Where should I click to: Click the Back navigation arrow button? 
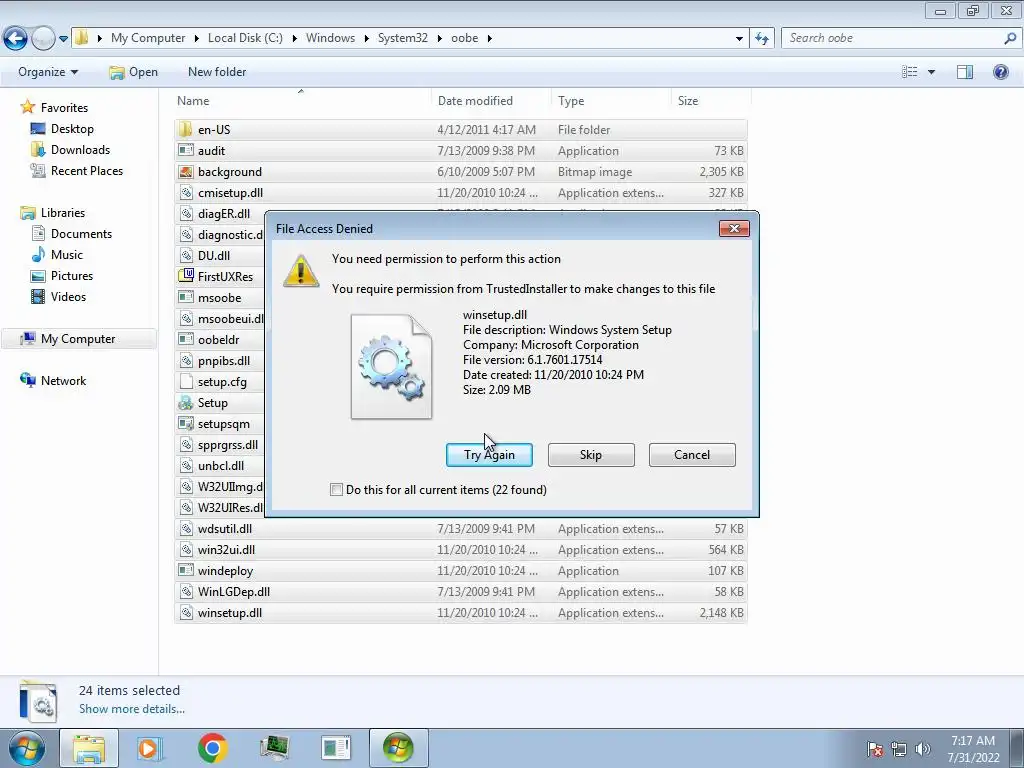[15, 39]
